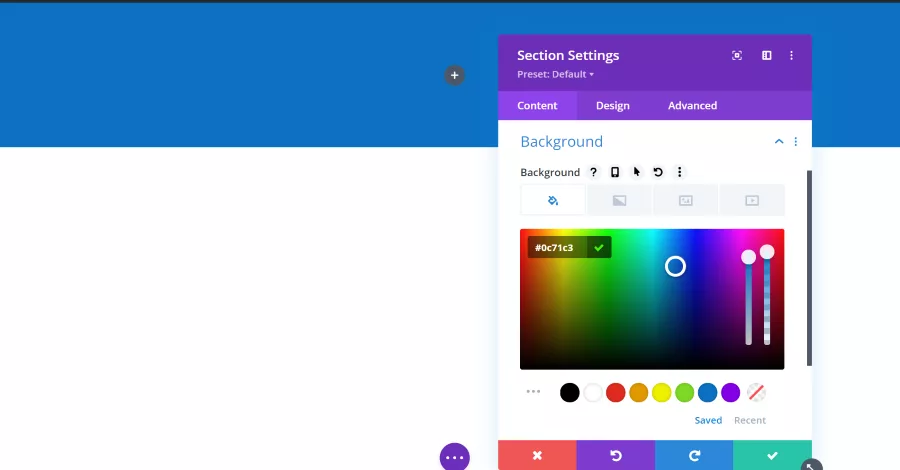Confirm the hex color with green checkmark
Viewport: 900px width, 470px height.
pos(599,247)
